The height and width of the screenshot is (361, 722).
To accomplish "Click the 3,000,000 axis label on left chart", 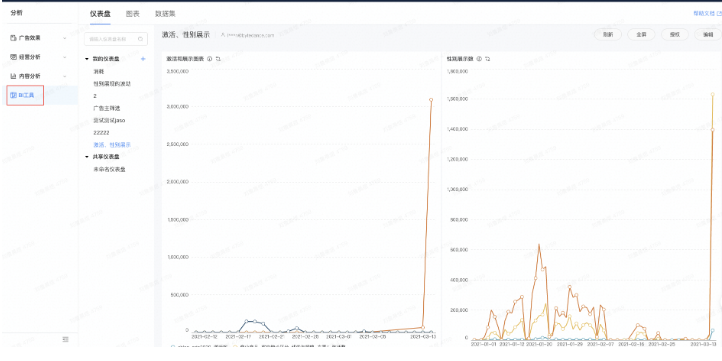I will (177, 107).
